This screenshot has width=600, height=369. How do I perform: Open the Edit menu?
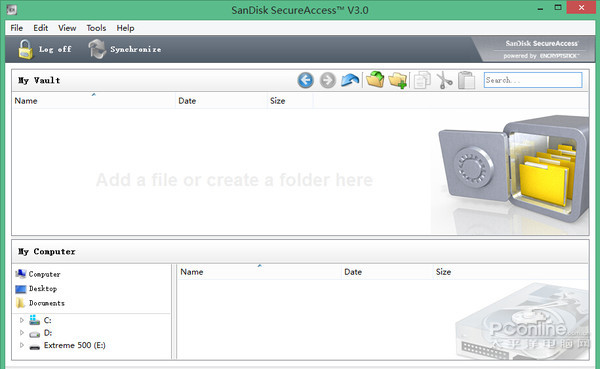pos(41,28)
